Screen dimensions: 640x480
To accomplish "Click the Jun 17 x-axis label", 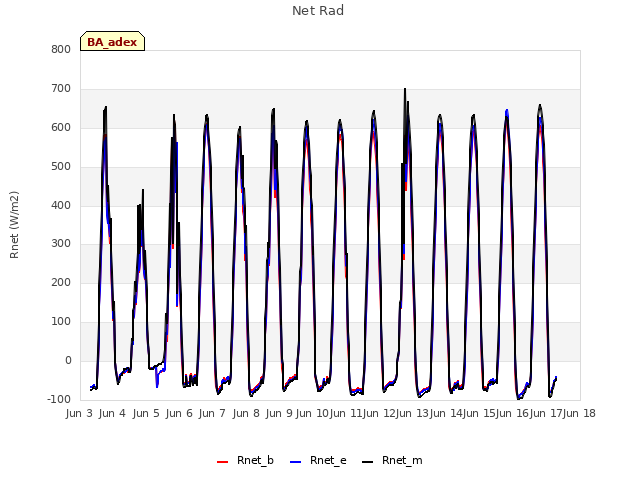I will (546, 413).
